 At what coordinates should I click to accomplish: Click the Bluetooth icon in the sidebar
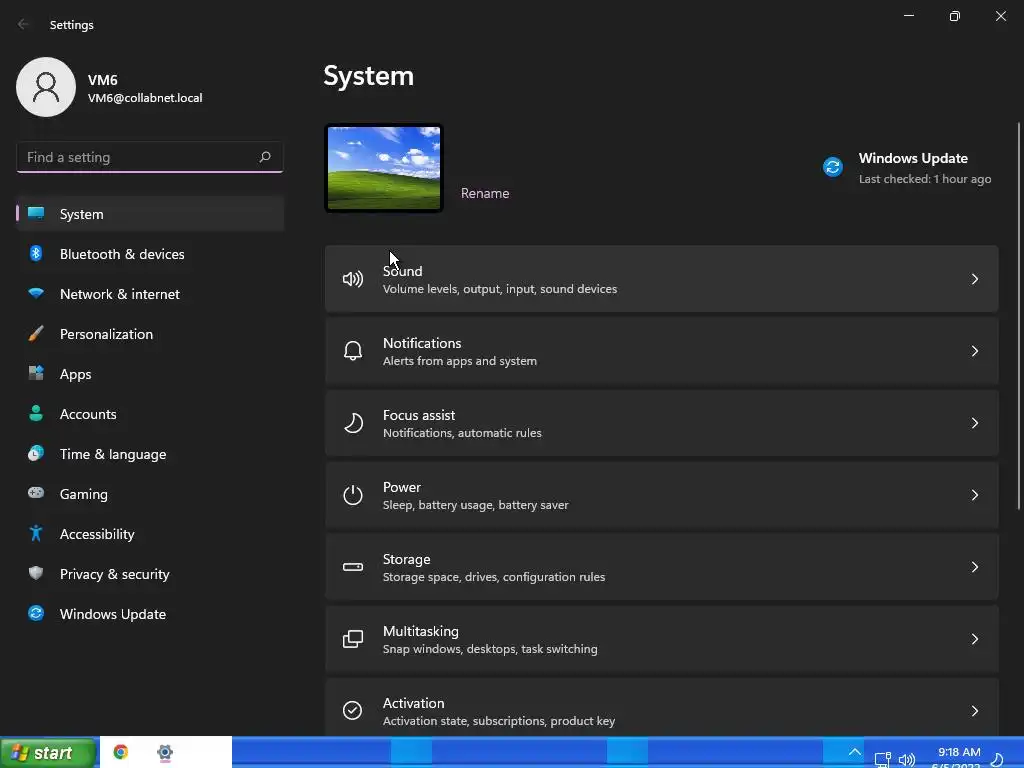[x=36, y=253]
